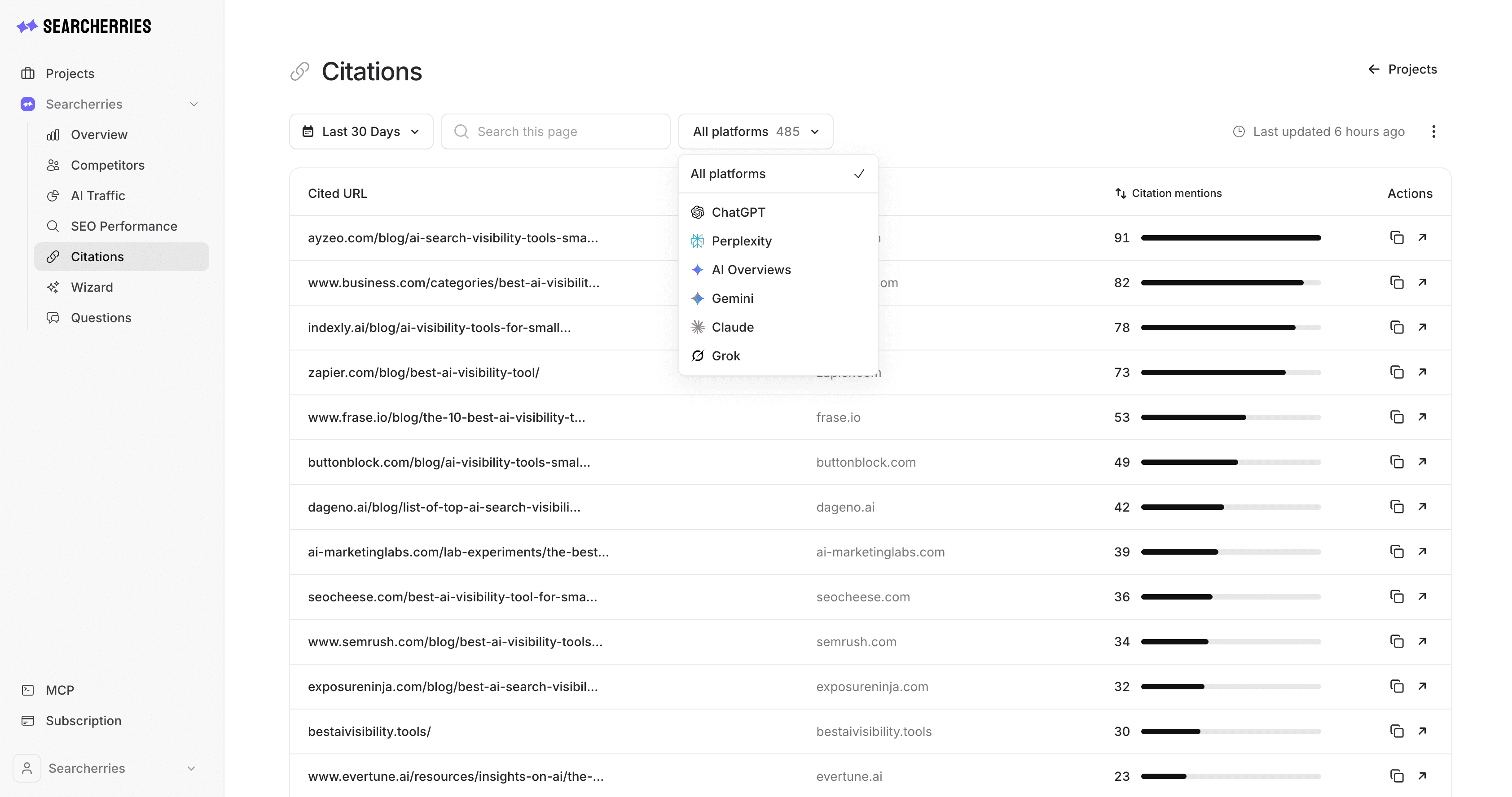
Task: Copy the bestaivisibility.tools URL
Action: [1396, 731]
